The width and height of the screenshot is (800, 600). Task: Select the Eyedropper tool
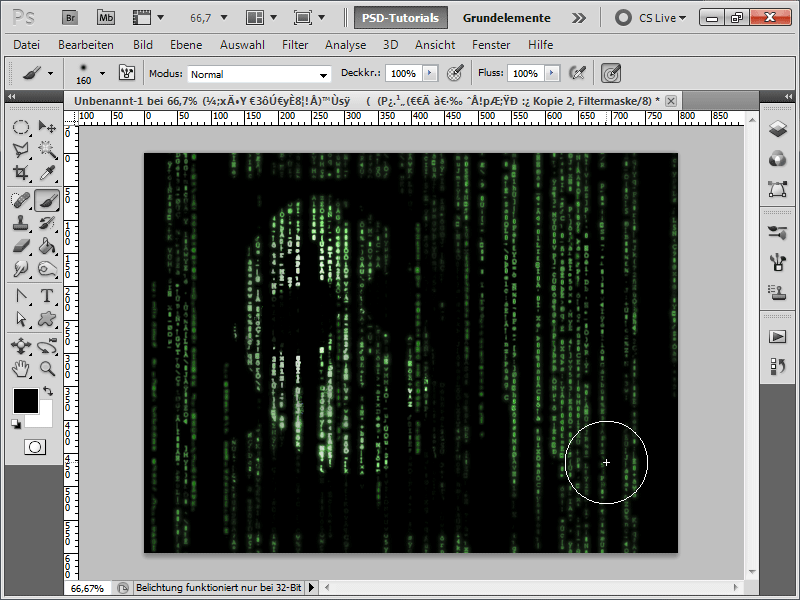coord(47,173)
